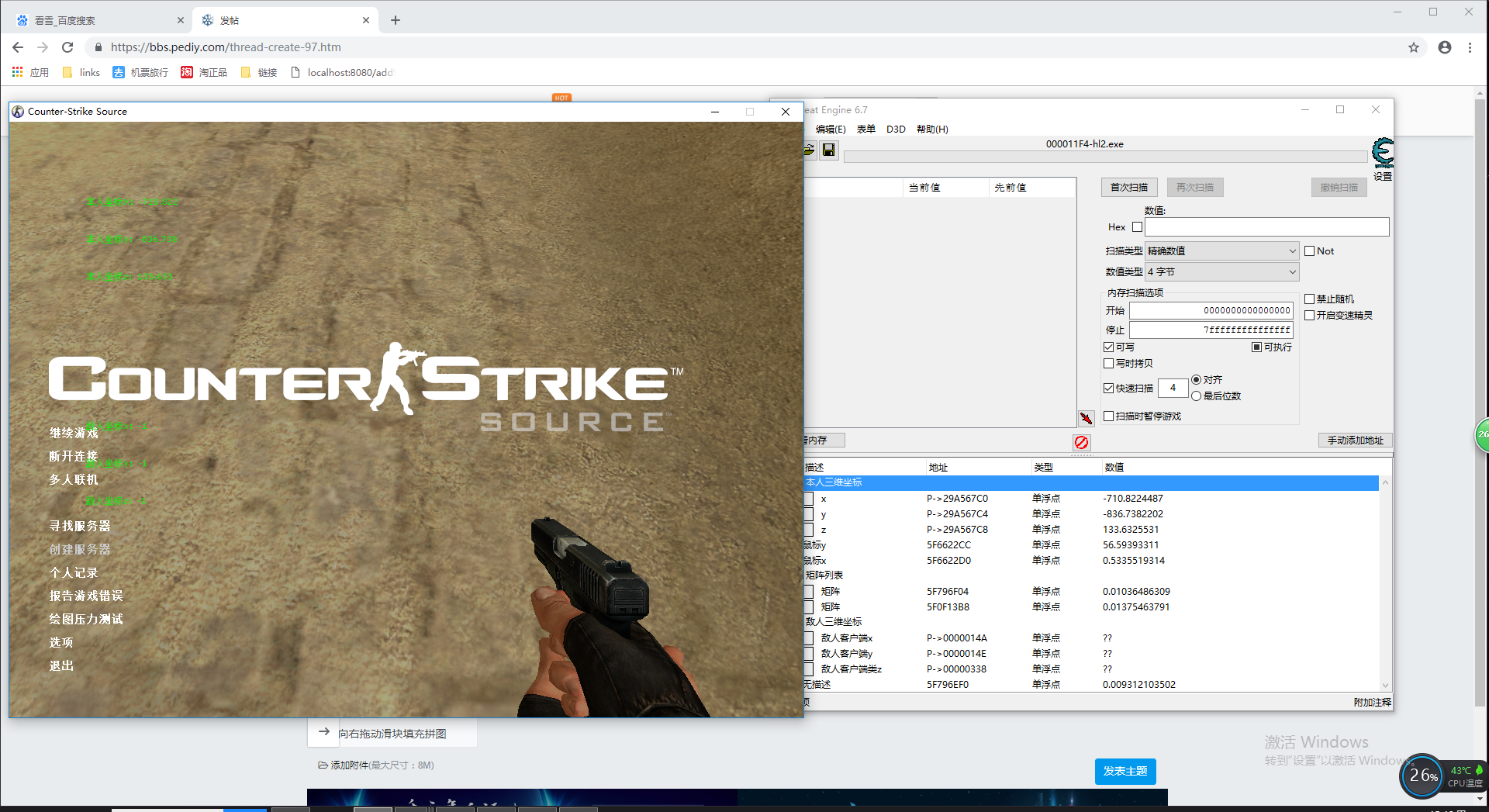Open the 数值类型 dropdown
Image resolution: width=1489 pixels, height=812 pixels.
point(1221,272)
